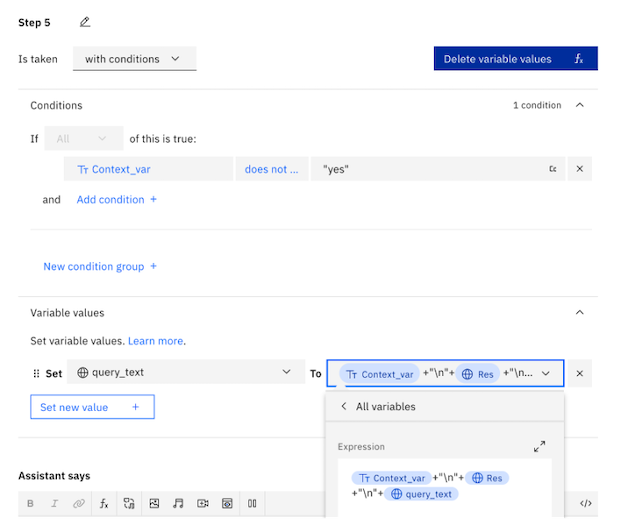Image resolution: width=643 pixels, height=519 pixels.
Task: Delete the query_text variable assignment
Action: [x=580, y=373]
